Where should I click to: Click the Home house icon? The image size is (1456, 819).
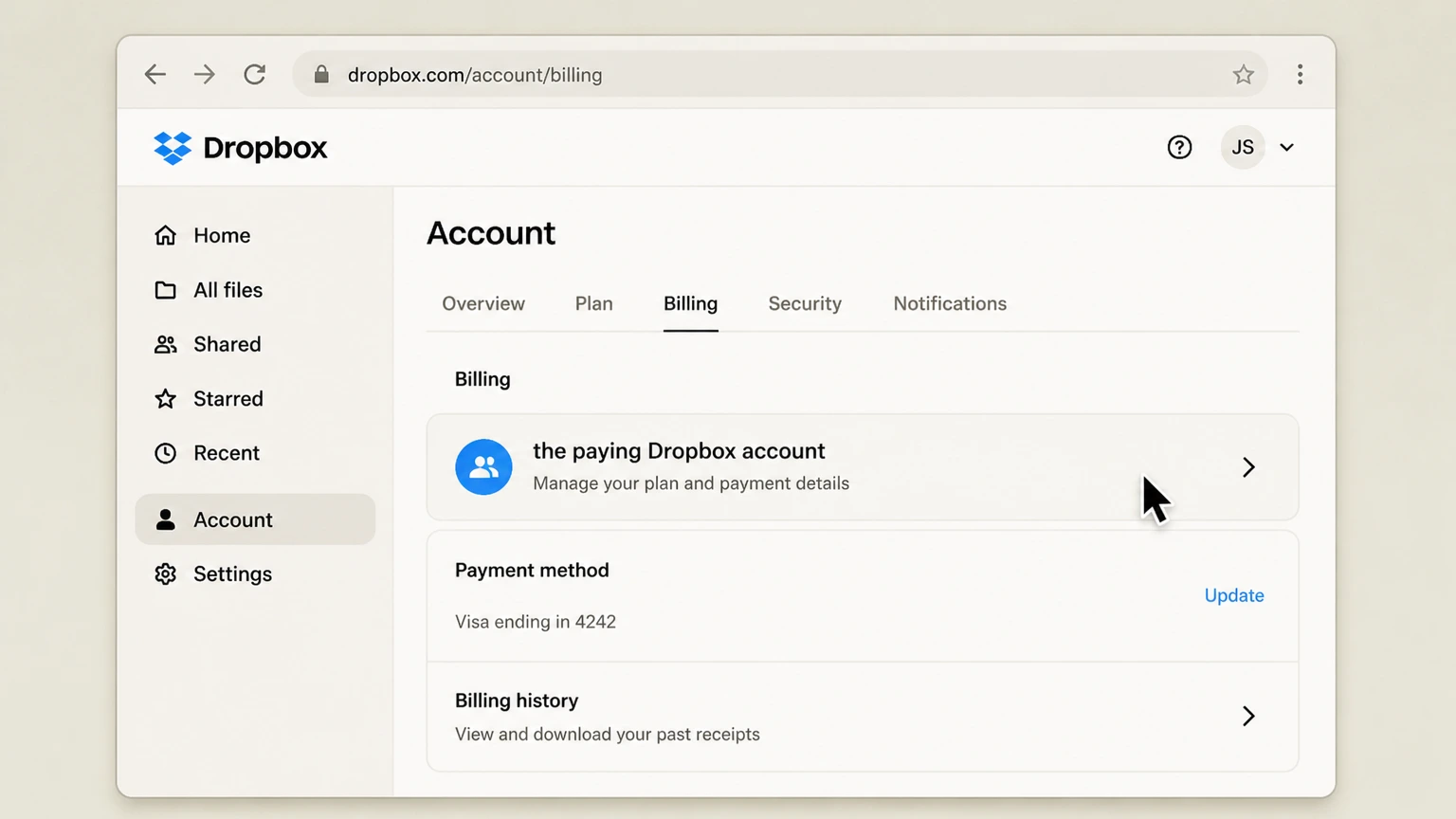point(165,235)
